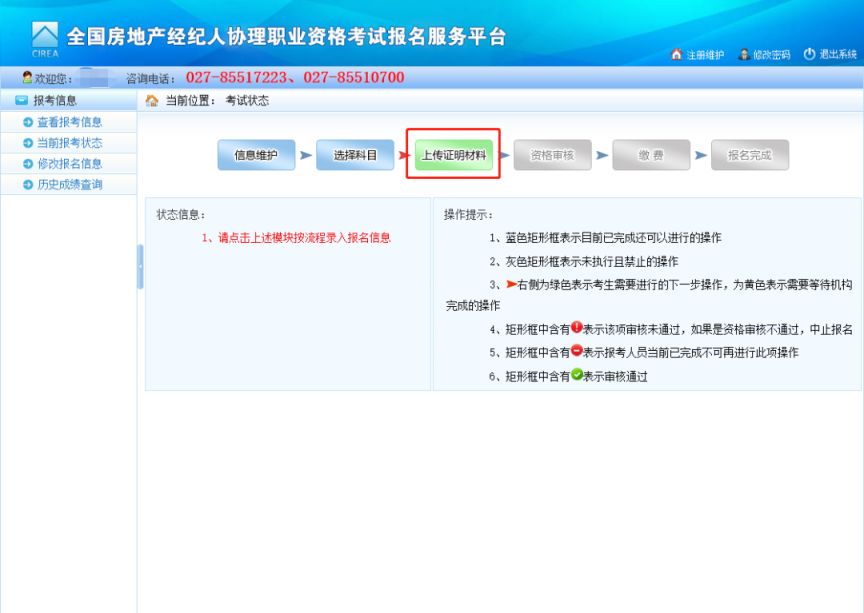This screenshot has height=613, width=864.
Task: Click the hotline number 027-85510700
Action: tap(354, 77)
